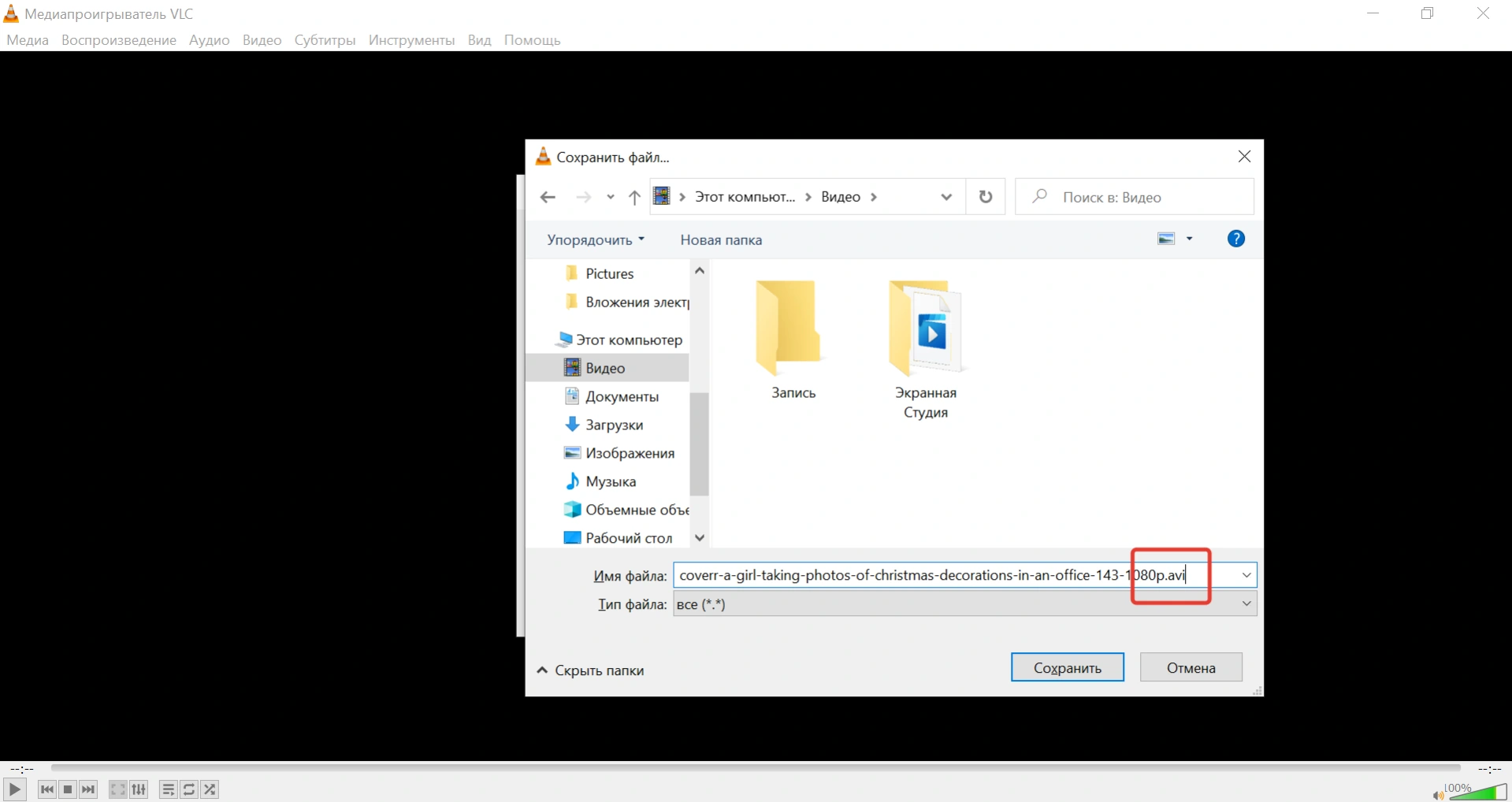Show the playlist view
The width and height of the screenshot is (1512, 802).
(168, 789)
